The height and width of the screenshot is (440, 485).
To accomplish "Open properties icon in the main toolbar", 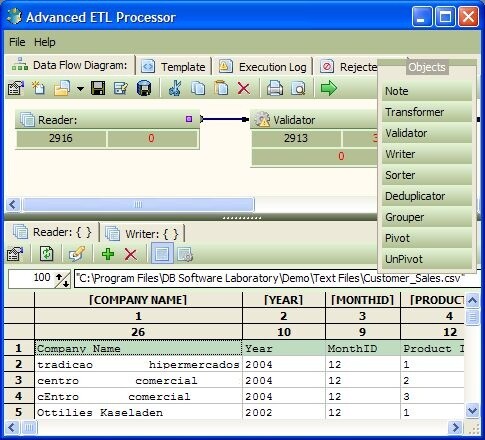I will (16, 88).
